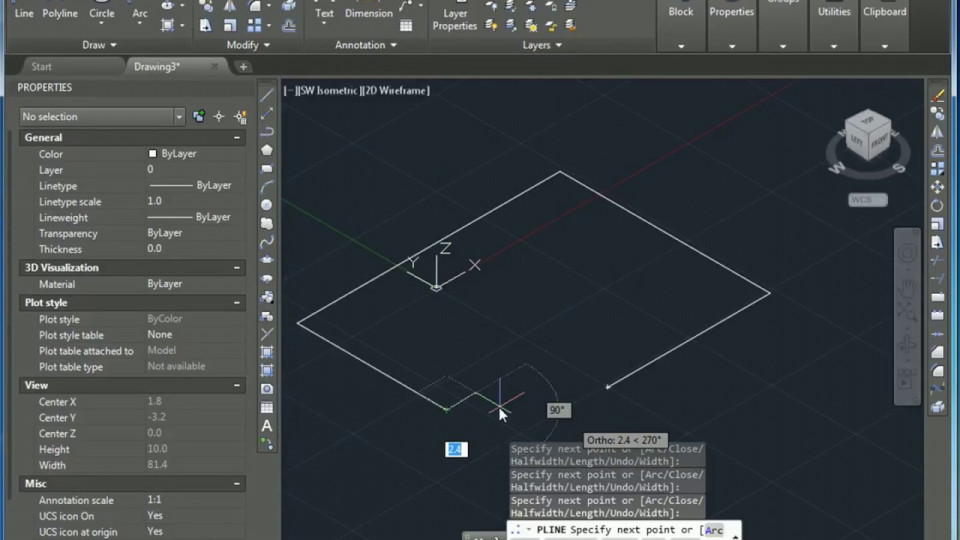Click the Select Objects icon in Properties palette
The height and width of the screenshot is (540, 960).
pos(219,116)
